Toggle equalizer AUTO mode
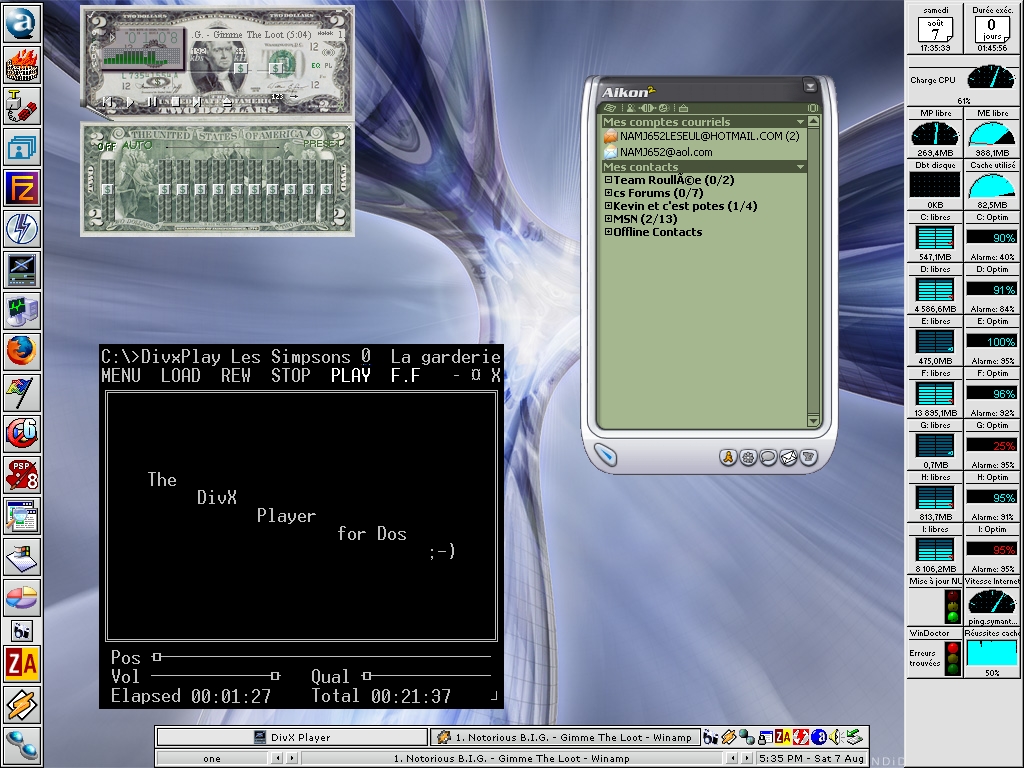1024x768 pixels. point(136,145)
